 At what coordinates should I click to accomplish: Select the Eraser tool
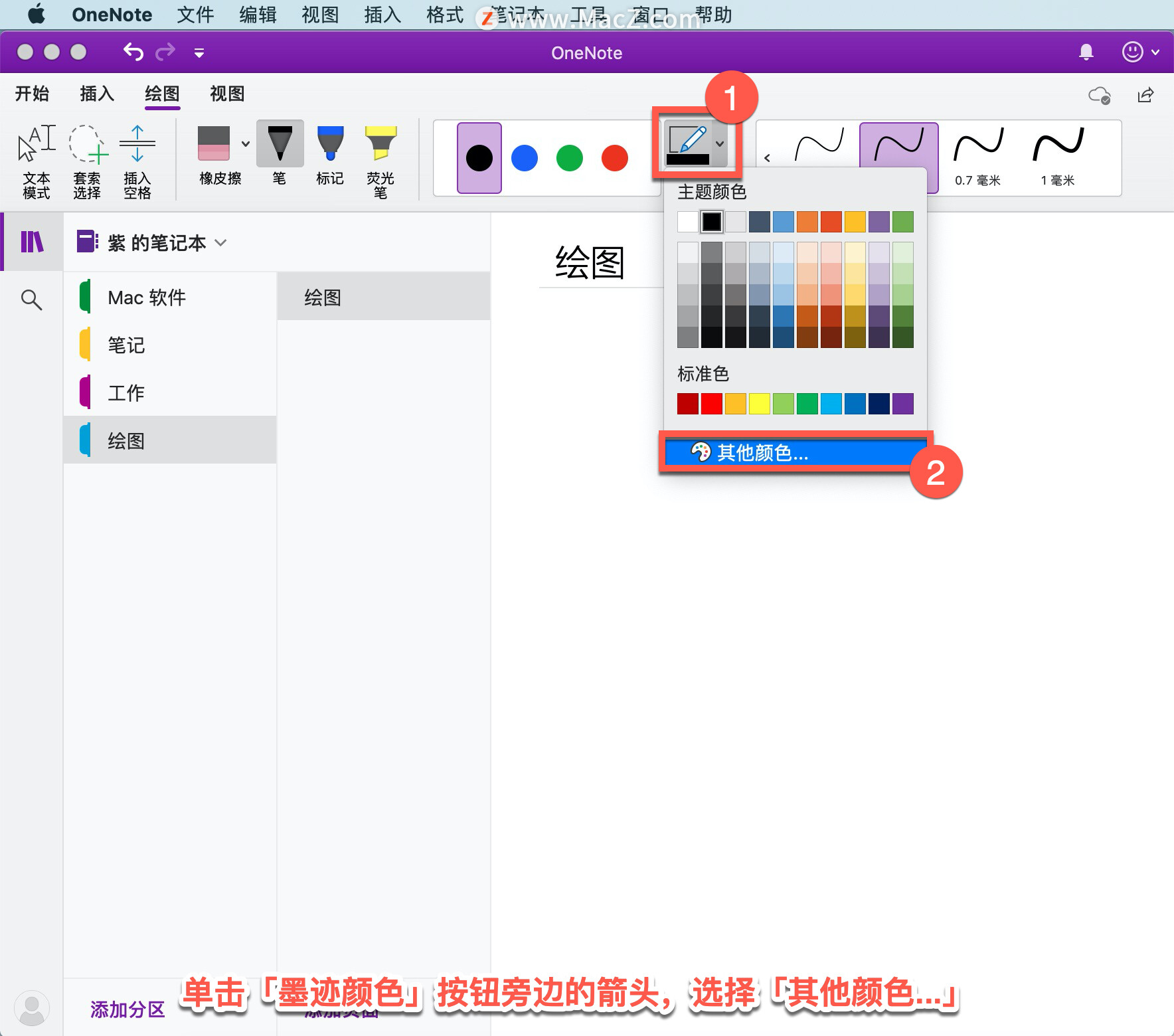[214, 156]
